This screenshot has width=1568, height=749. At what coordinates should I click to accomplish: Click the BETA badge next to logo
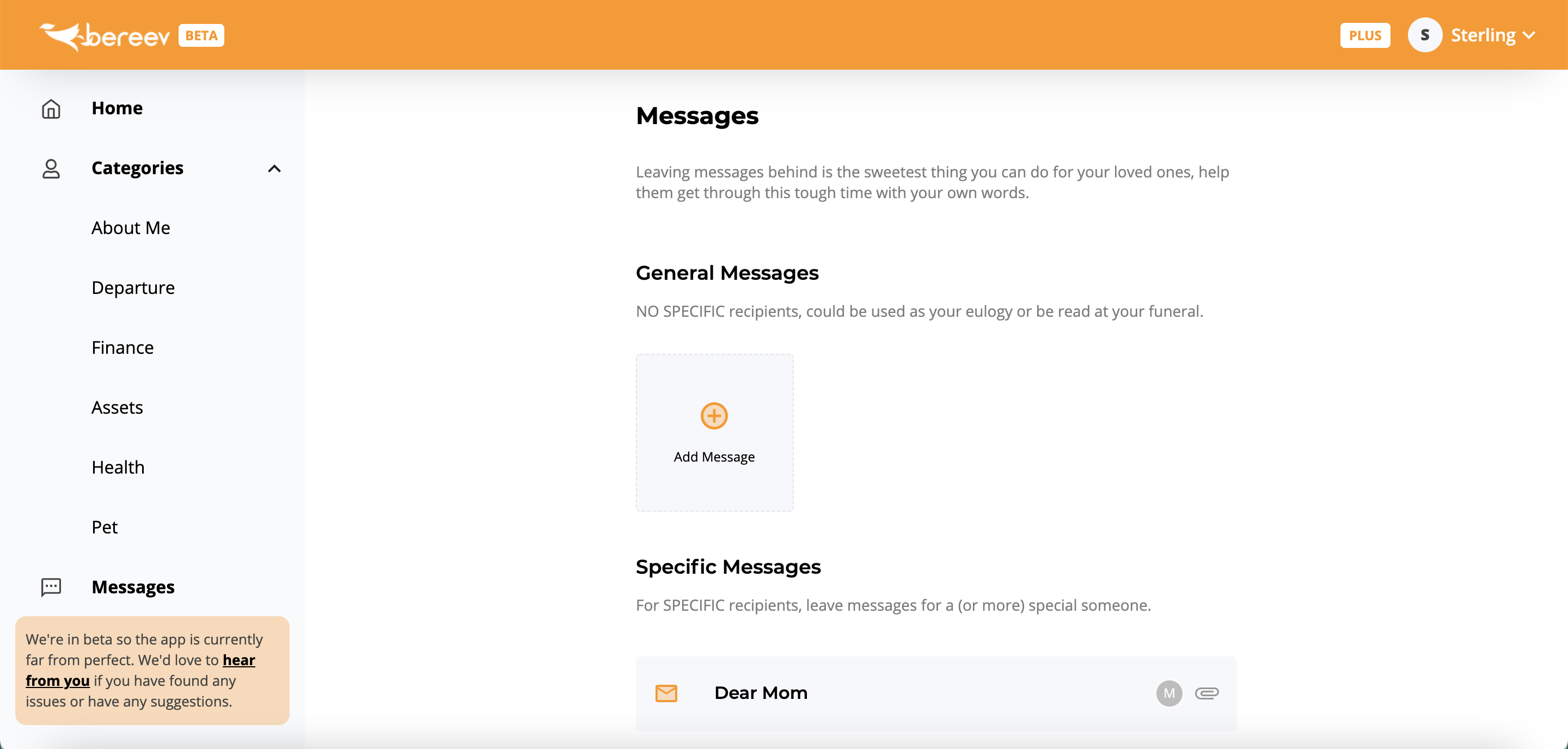(x=201, y=35)
